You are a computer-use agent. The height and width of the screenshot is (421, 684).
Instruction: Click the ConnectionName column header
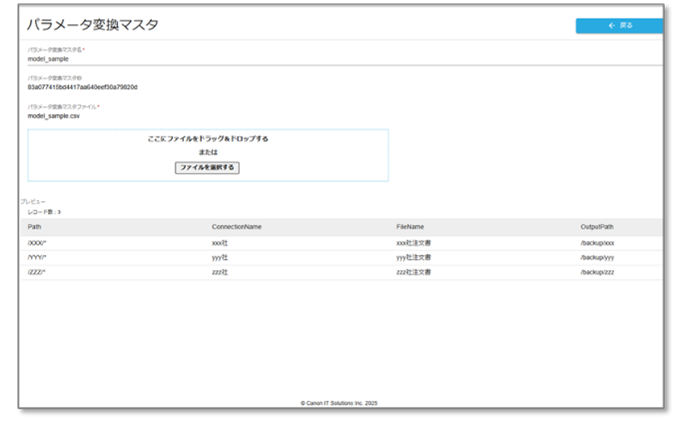click(x=236, y=227)
